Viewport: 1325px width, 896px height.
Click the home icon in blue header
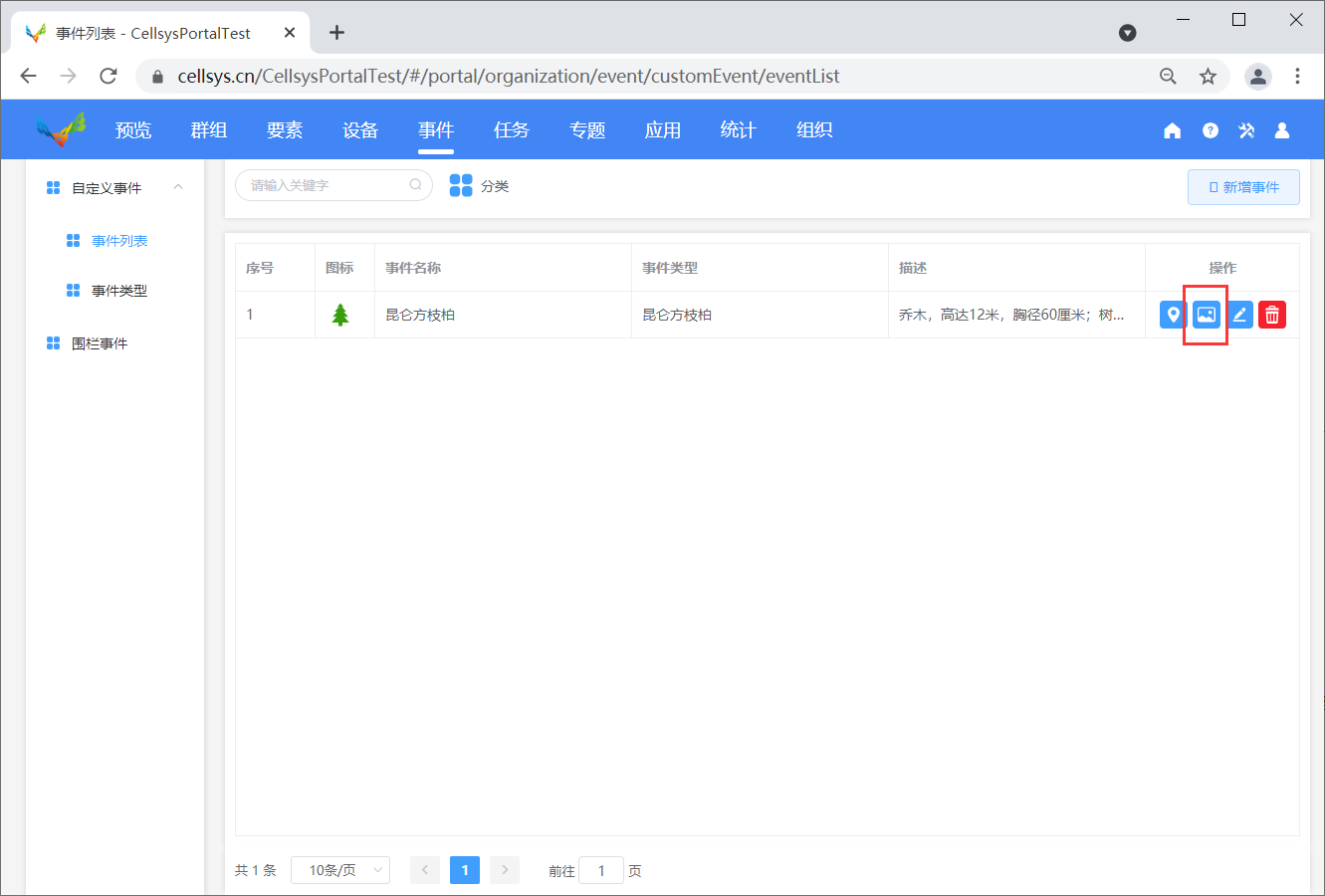click(1173, 130)
